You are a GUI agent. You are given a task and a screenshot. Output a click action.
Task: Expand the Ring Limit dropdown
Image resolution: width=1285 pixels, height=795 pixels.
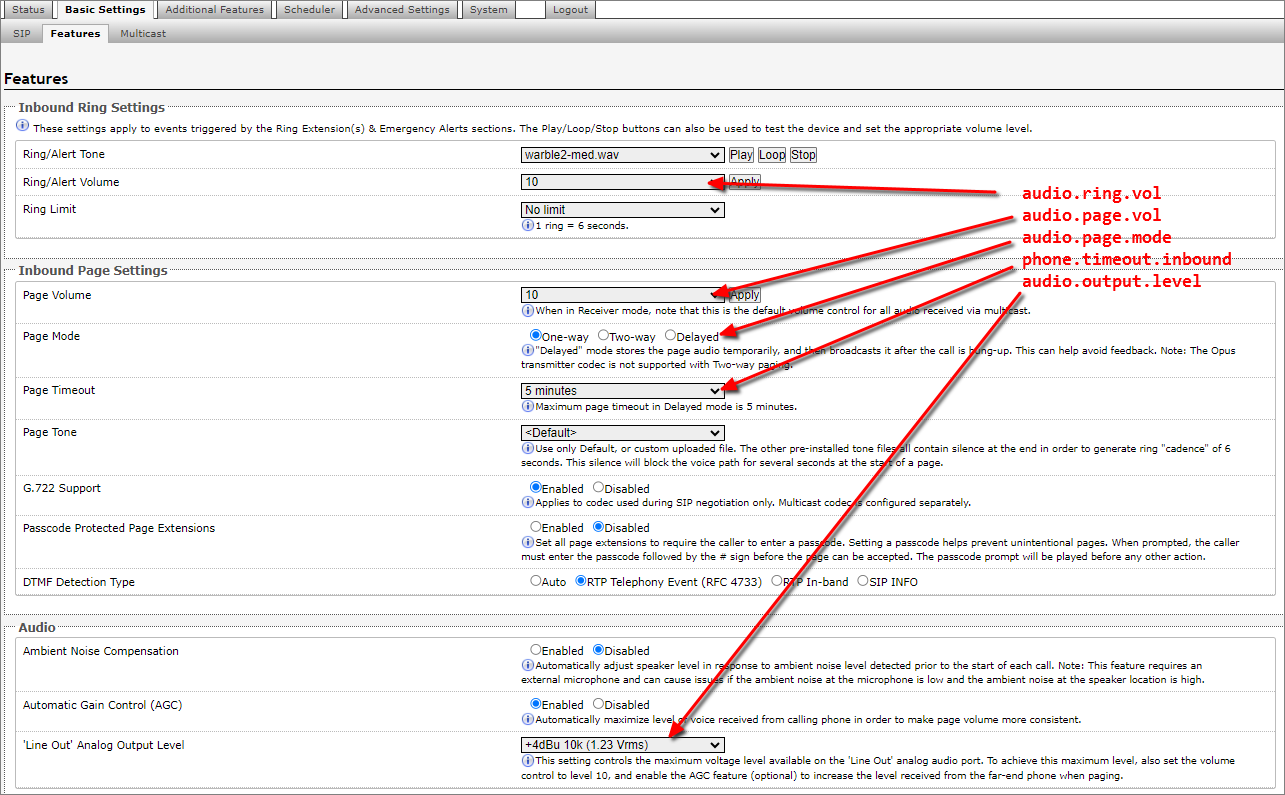622,210
